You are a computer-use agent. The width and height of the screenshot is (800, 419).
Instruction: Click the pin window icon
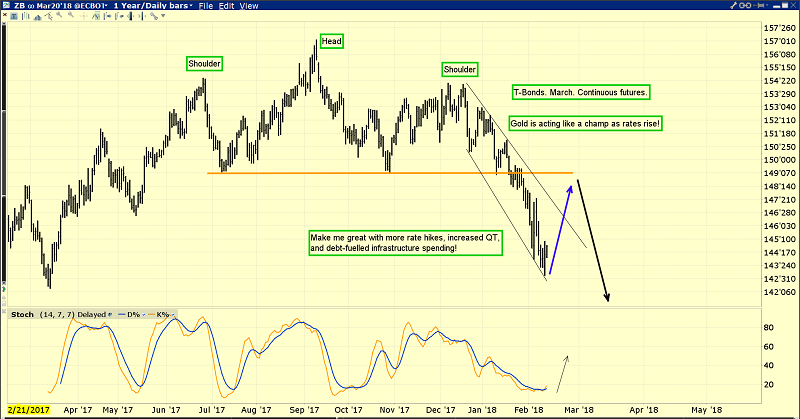(x=759, y=5)
